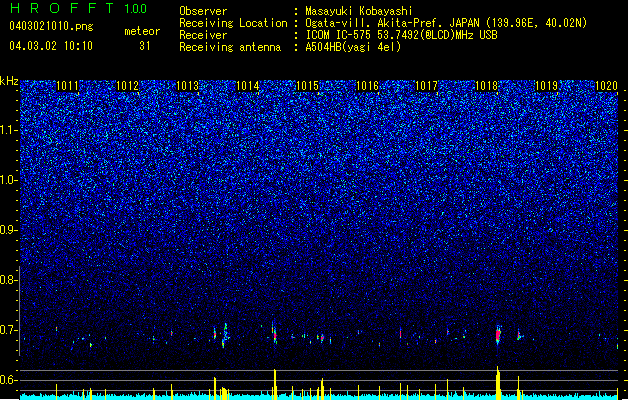Click the 'Receiving antenna' label
Viewport: 629px width, 400px height.
[230, 47]
